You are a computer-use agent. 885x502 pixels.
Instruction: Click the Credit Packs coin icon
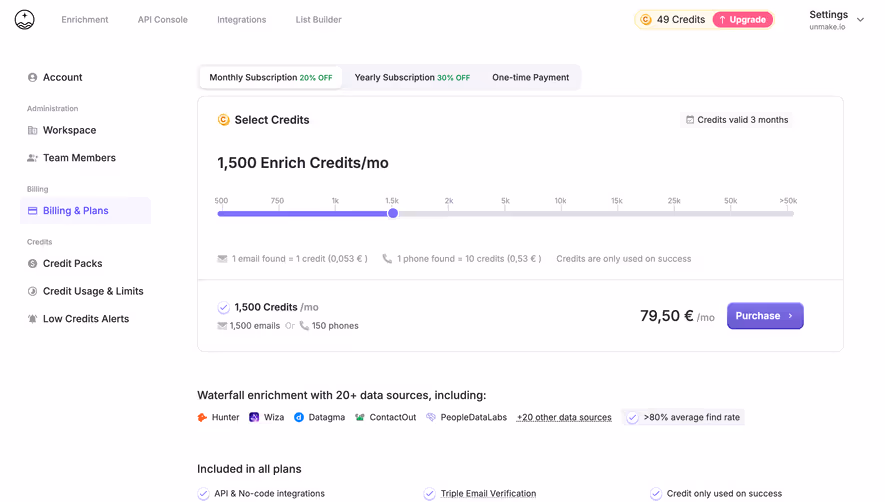click(32, 264)
